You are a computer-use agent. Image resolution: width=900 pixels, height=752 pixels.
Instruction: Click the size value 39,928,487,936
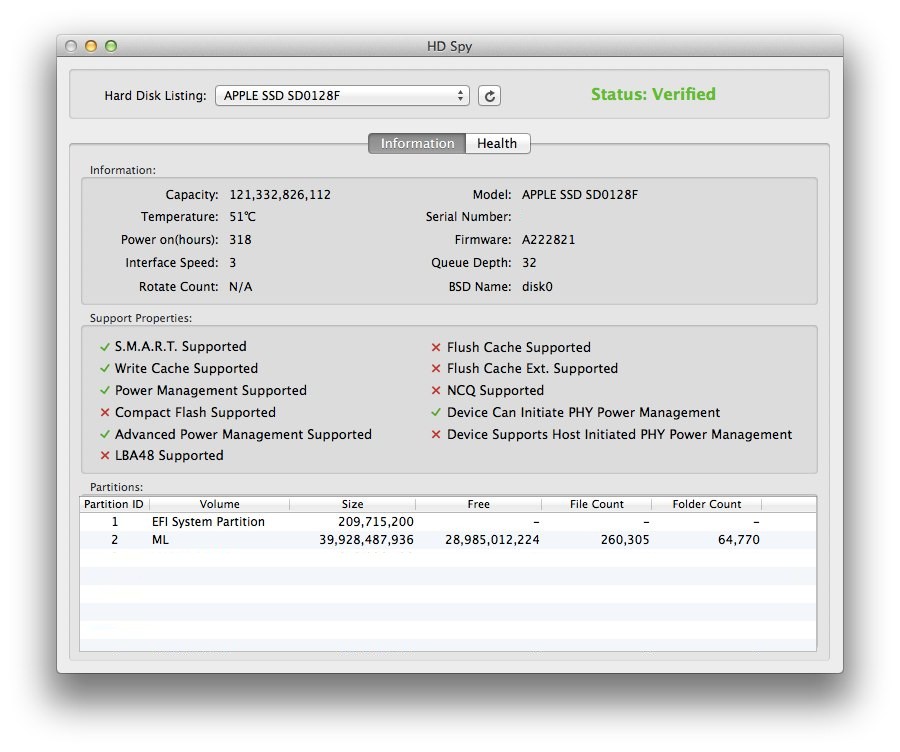click(x=366, y=540)
